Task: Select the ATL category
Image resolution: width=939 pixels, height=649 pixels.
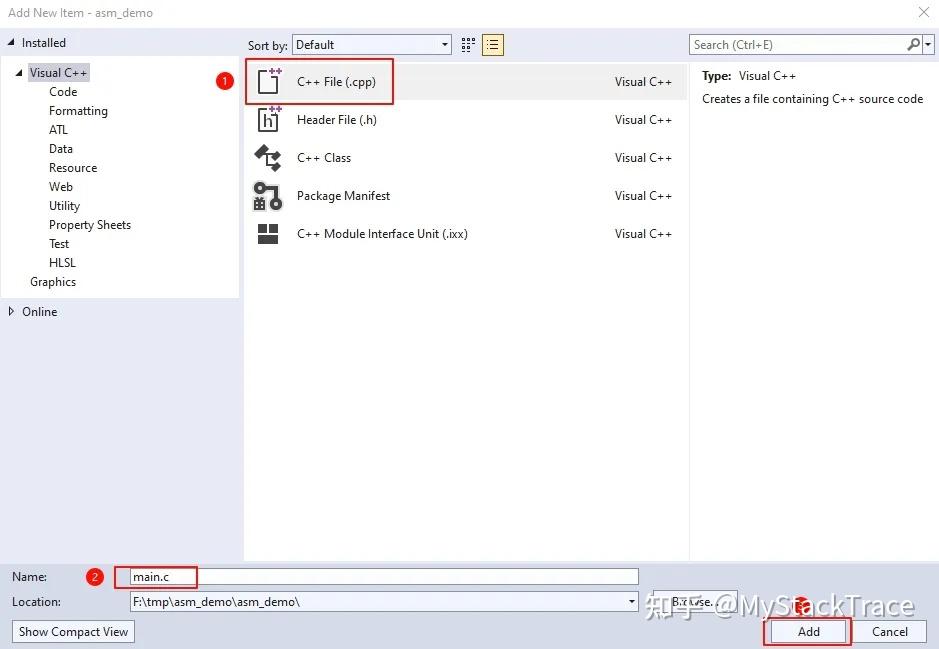Action: click(58, 129)
